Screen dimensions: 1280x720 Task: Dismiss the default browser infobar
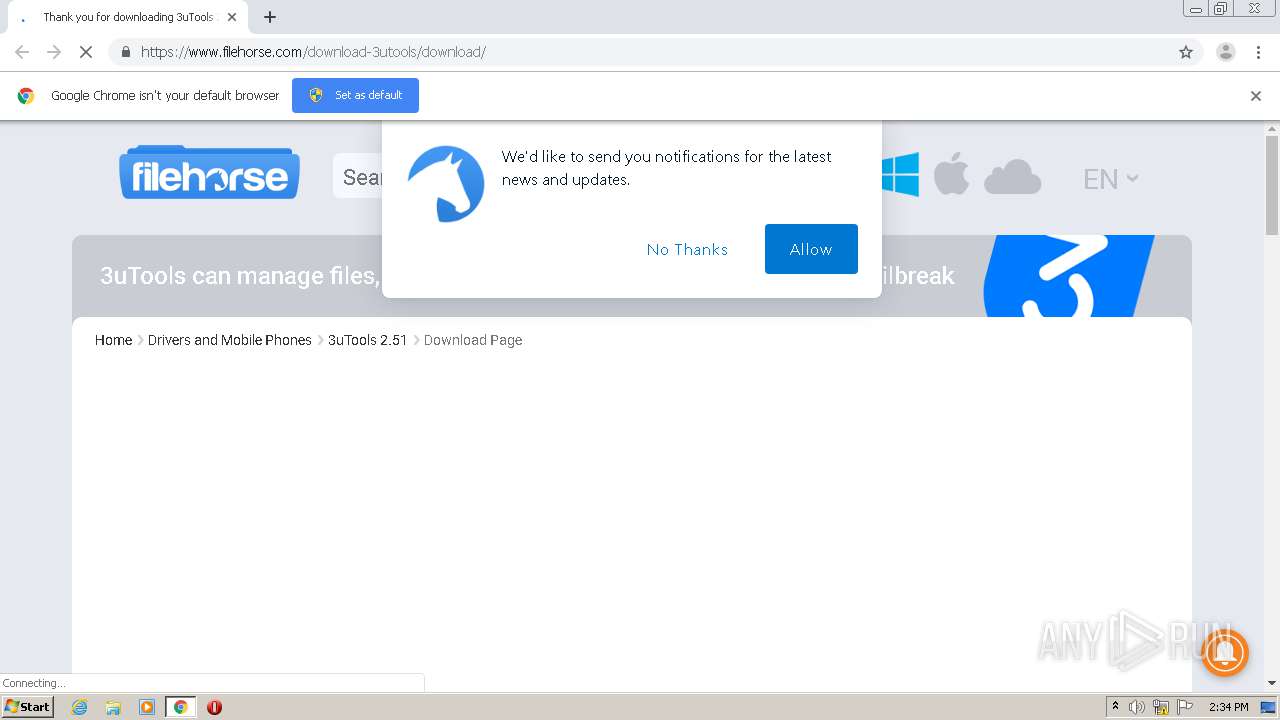(1256, 96)
